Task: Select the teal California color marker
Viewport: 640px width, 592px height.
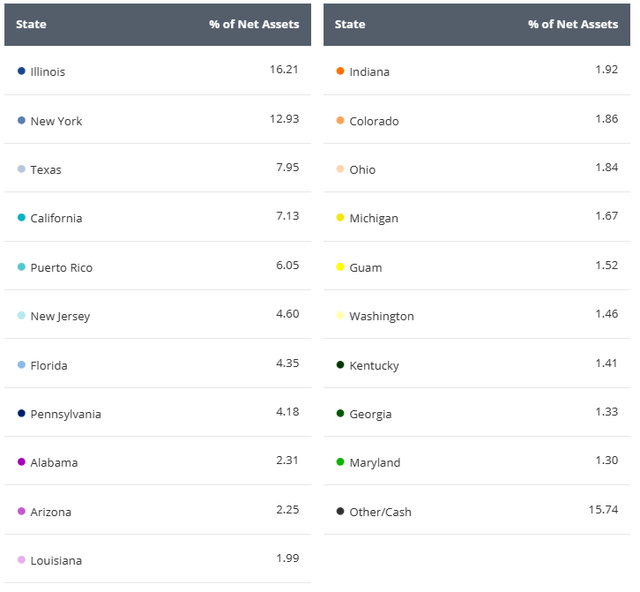Action: 21,218
